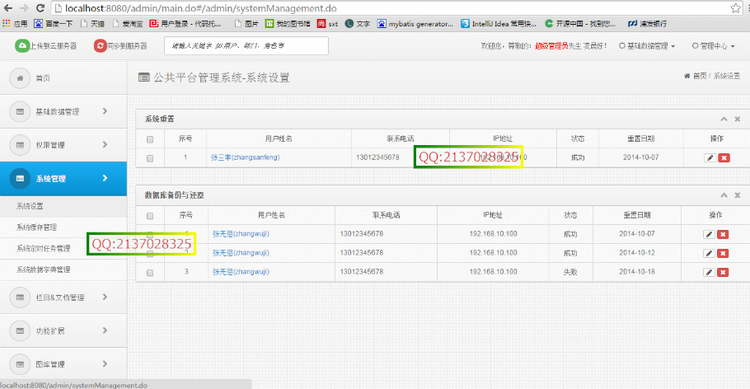Toggle select-all checkbox in 数据库备份与还原 table header

[x=150, y=216]
